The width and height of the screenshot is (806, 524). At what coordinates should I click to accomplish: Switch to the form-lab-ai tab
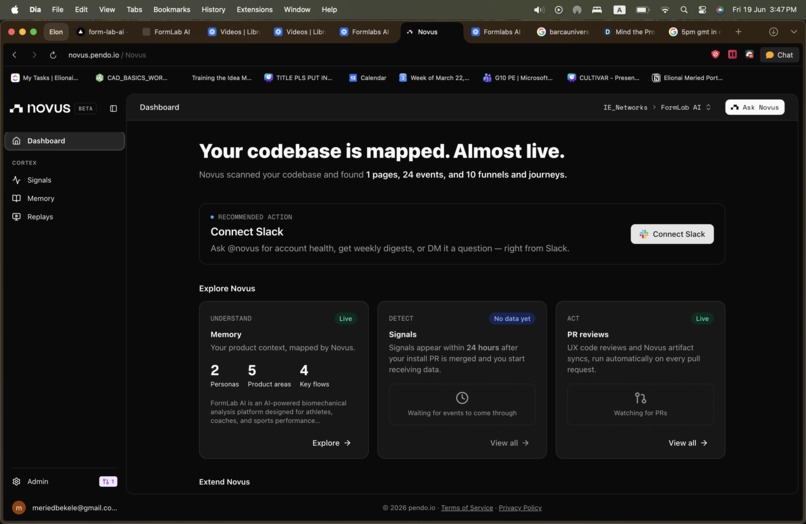click(101, 32)
